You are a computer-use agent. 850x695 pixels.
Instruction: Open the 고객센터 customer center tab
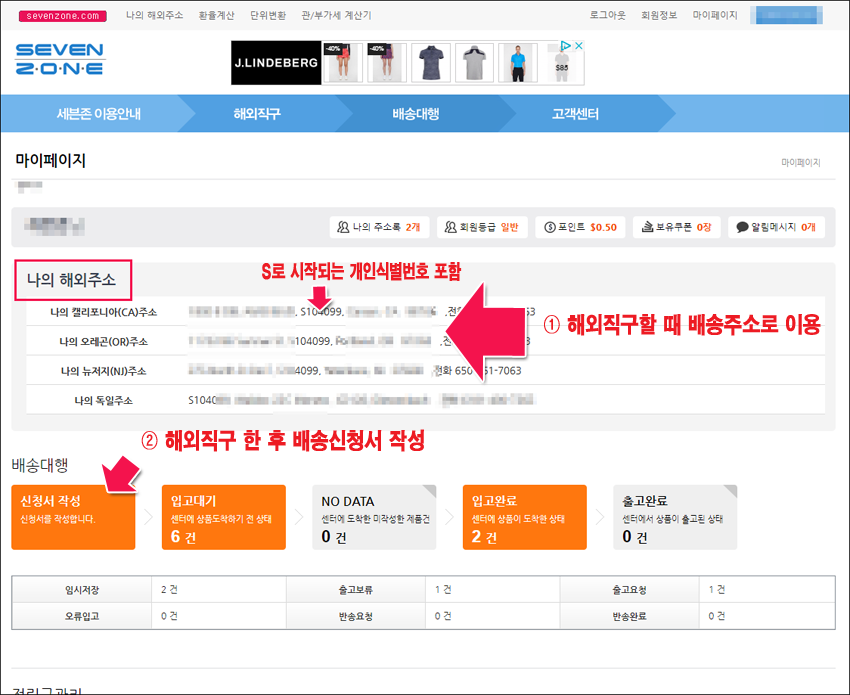point(575,114)
